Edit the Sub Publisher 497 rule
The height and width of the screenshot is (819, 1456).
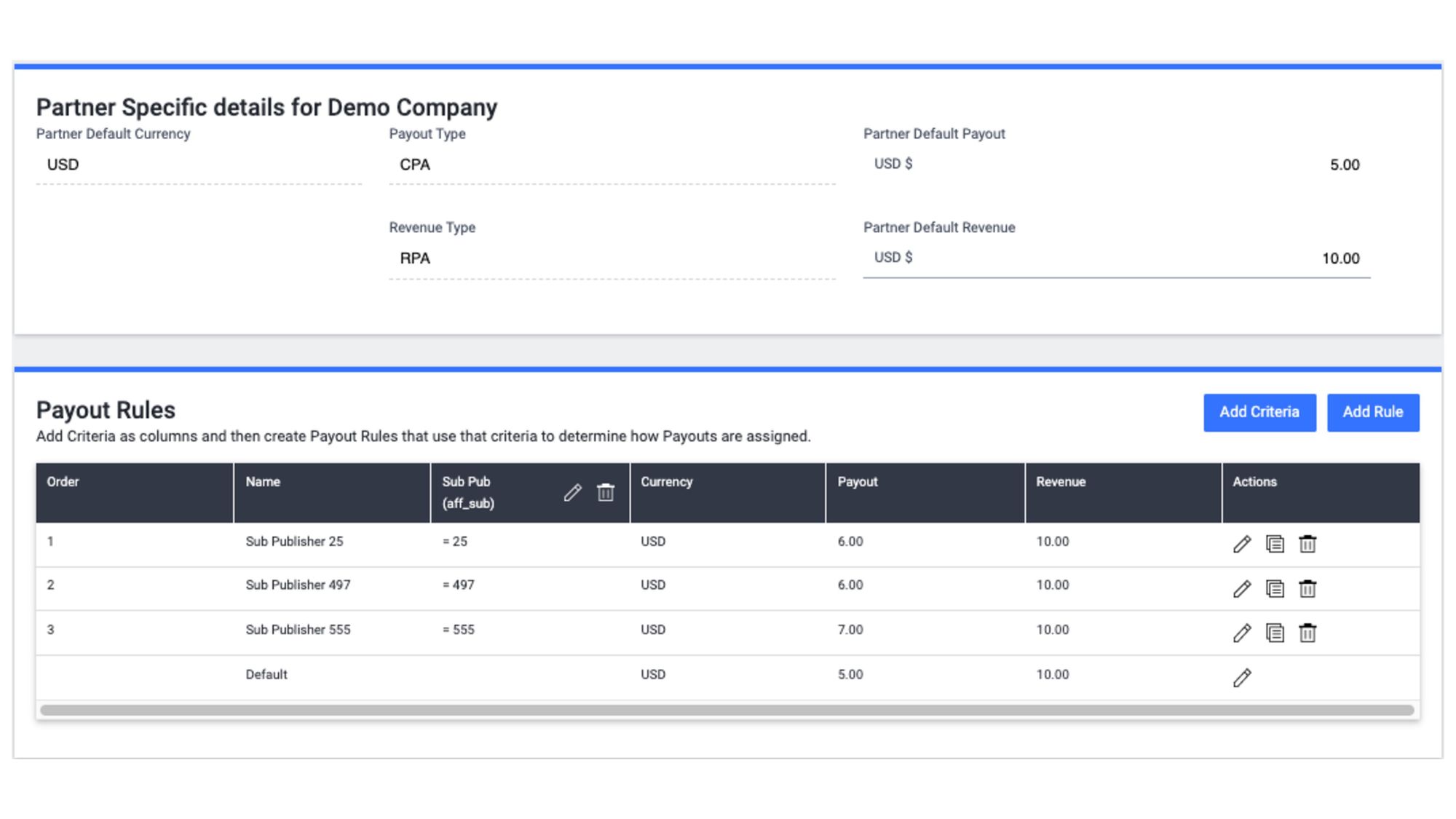tap(1242, 588)
